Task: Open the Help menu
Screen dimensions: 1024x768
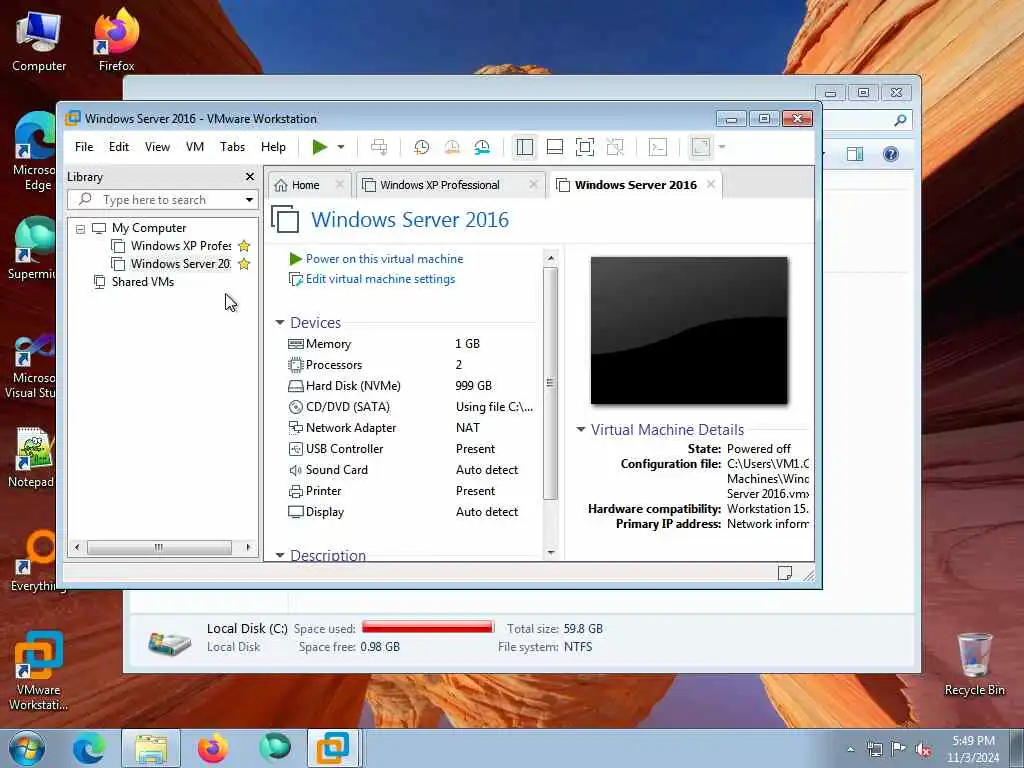Action: pyautogui.click(x=273, y=147)
